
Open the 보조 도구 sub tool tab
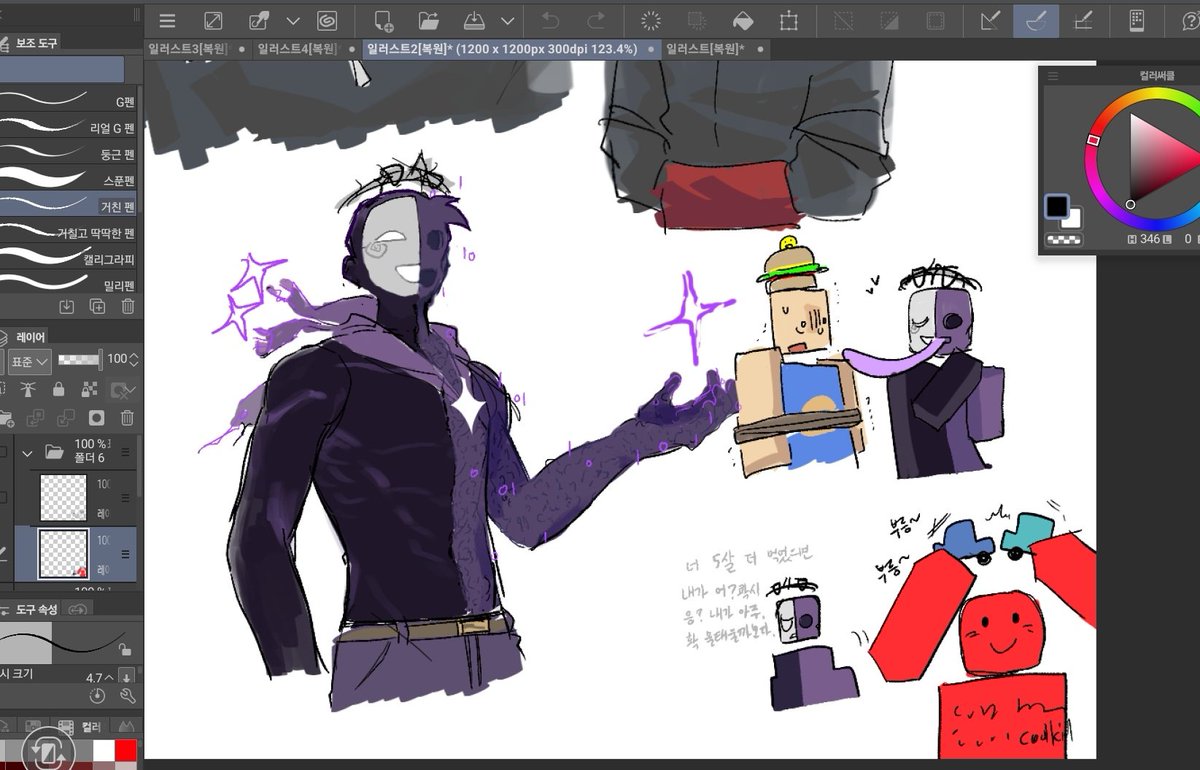pos(31,42)
